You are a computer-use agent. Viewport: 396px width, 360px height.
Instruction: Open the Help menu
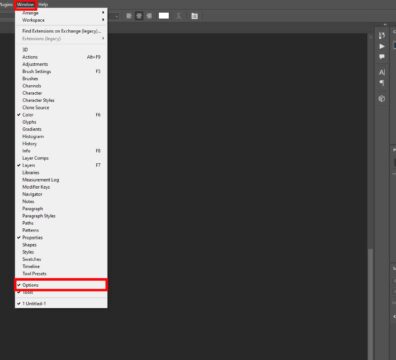[x=43, y=4]
